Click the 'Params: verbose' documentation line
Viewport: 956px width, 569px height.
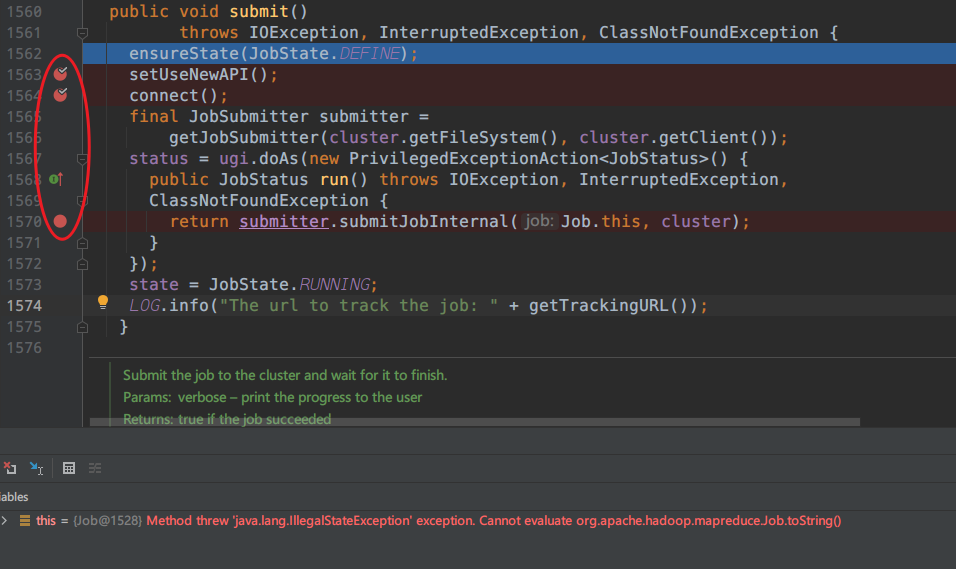point(272,397)
